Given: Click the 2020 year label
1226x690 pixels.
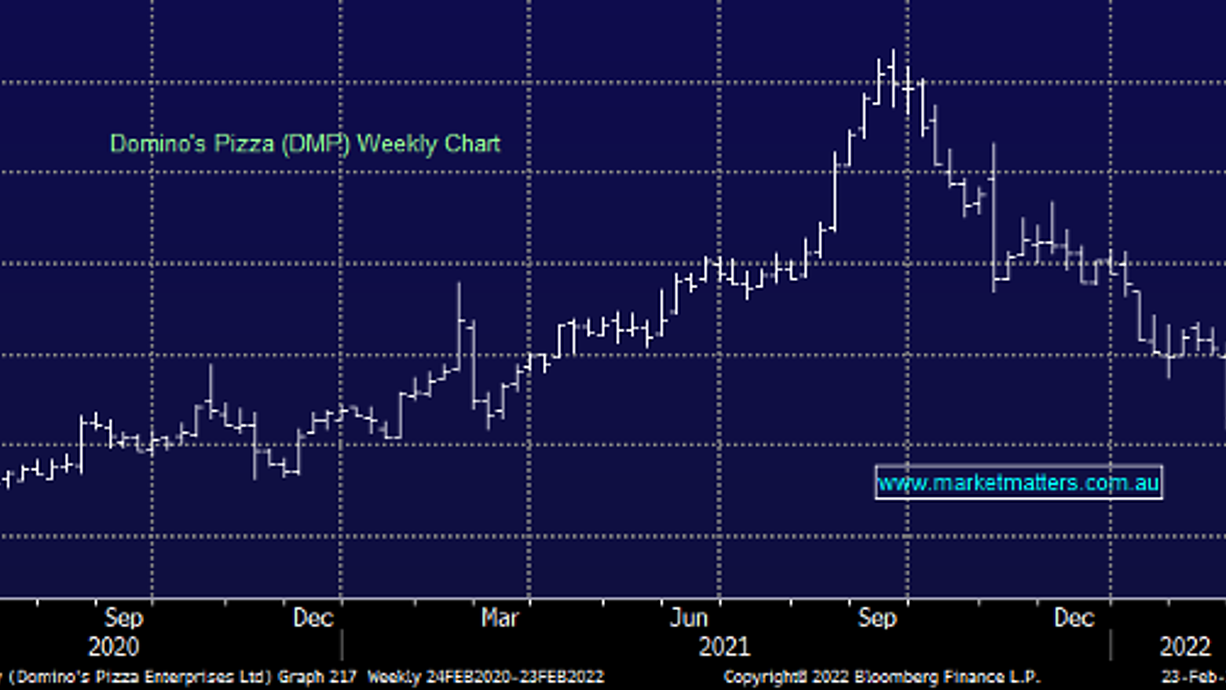Looking at the screenshot, I should (x=115, y=647).
